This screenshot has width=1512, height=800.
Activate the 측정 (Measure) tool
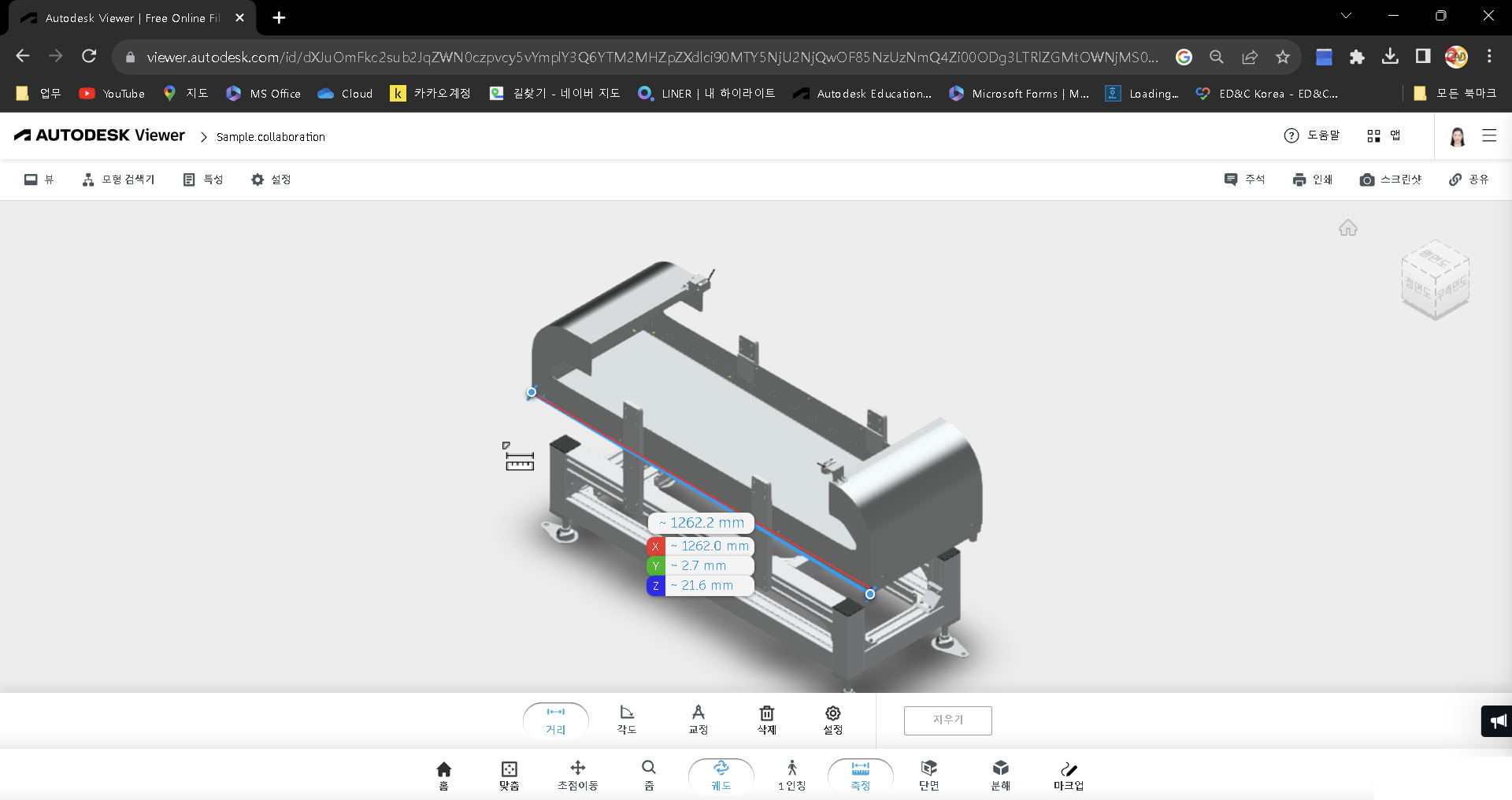[x=860, y=774]
